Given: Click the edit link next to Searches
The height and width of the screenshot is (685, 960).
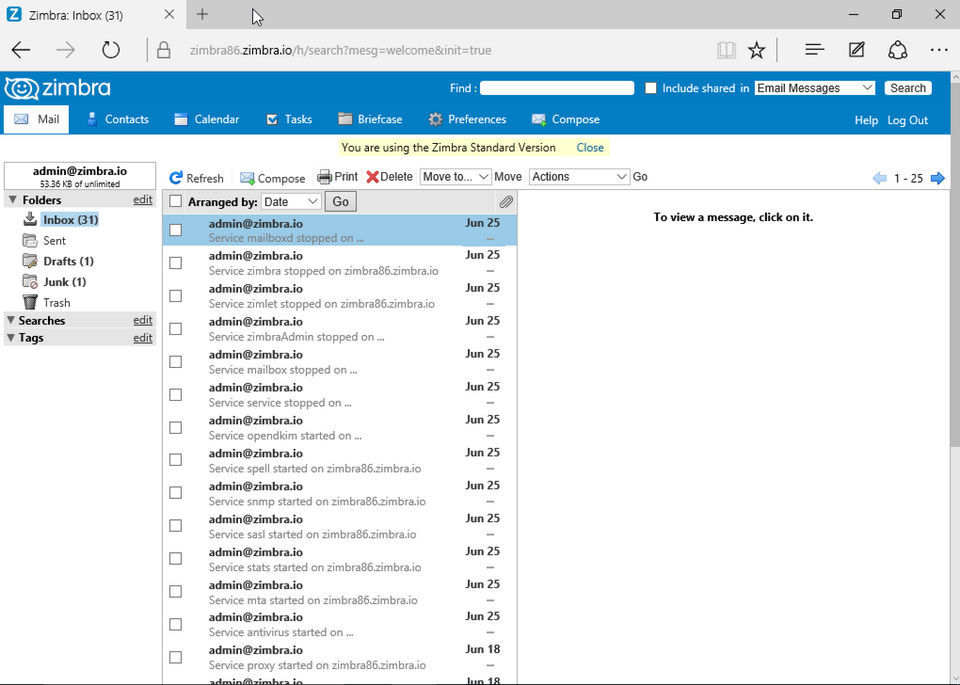Looking at the screenshot, I should (x=143, y=320).
